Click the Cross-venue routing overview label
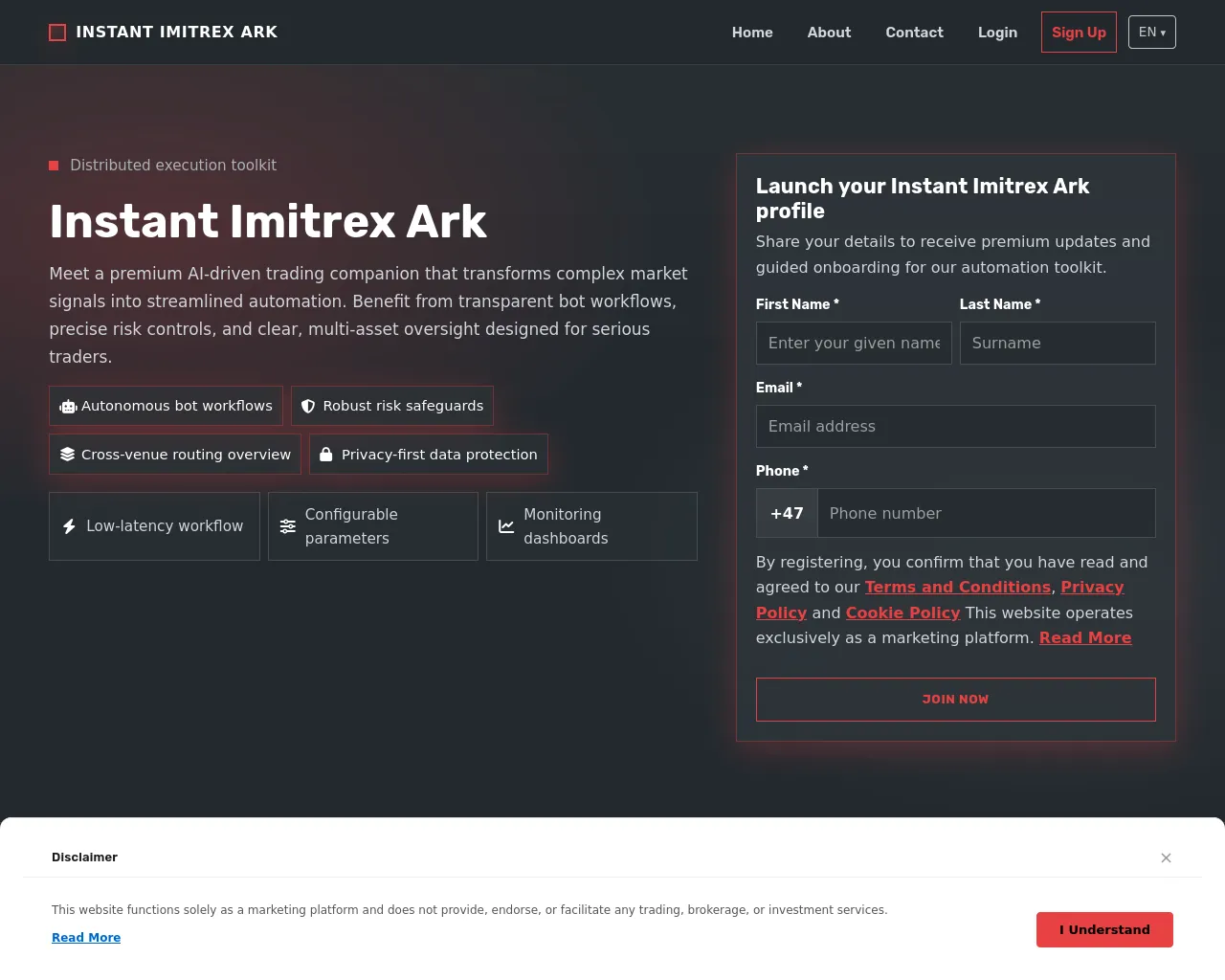This screenshot has width=1225, height=980. (186, 455)
